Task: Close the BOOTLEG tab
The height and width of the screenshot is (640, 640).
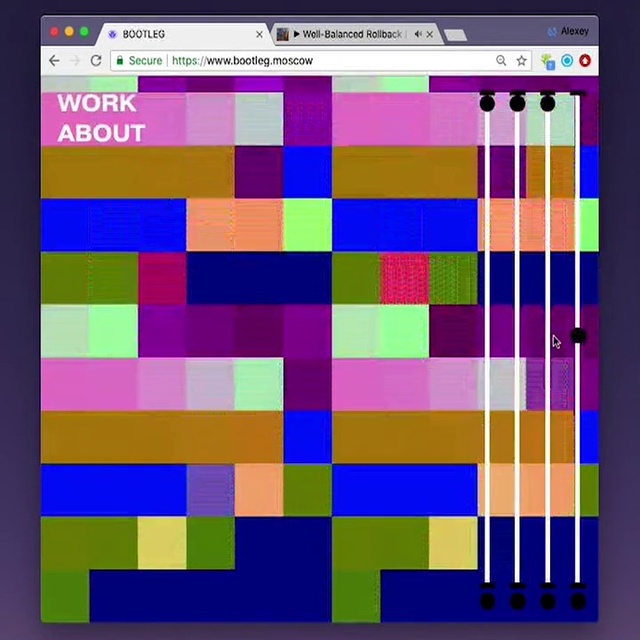Action: 260,34
